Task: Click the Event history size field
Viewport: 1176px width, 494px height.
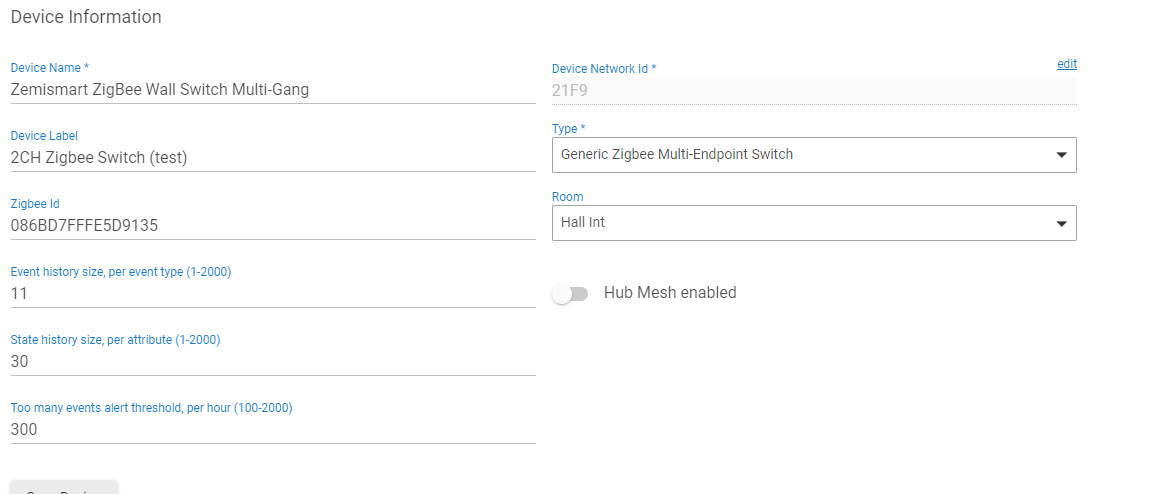Action: (x=272, y=293)
